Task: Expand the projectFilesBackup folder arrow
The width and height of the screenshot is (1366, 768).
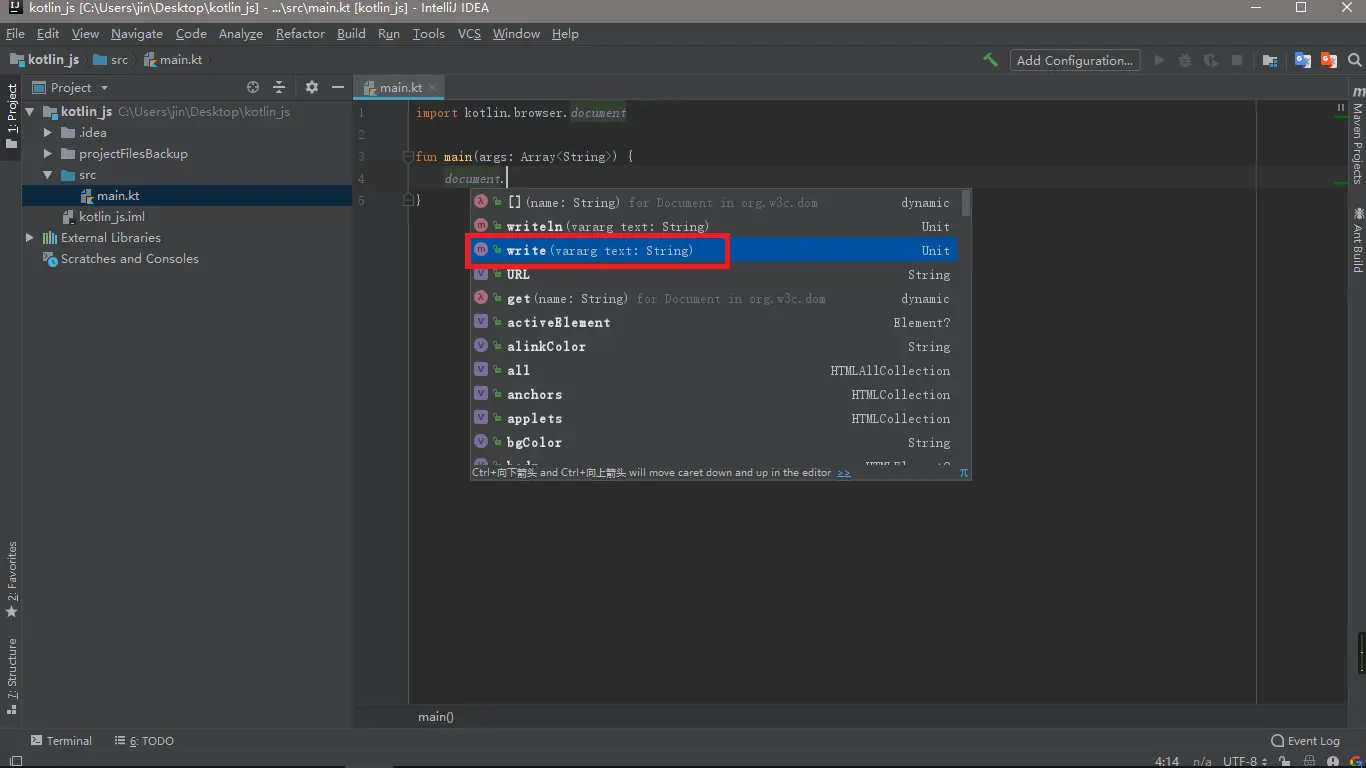Action: click(47, 154)
